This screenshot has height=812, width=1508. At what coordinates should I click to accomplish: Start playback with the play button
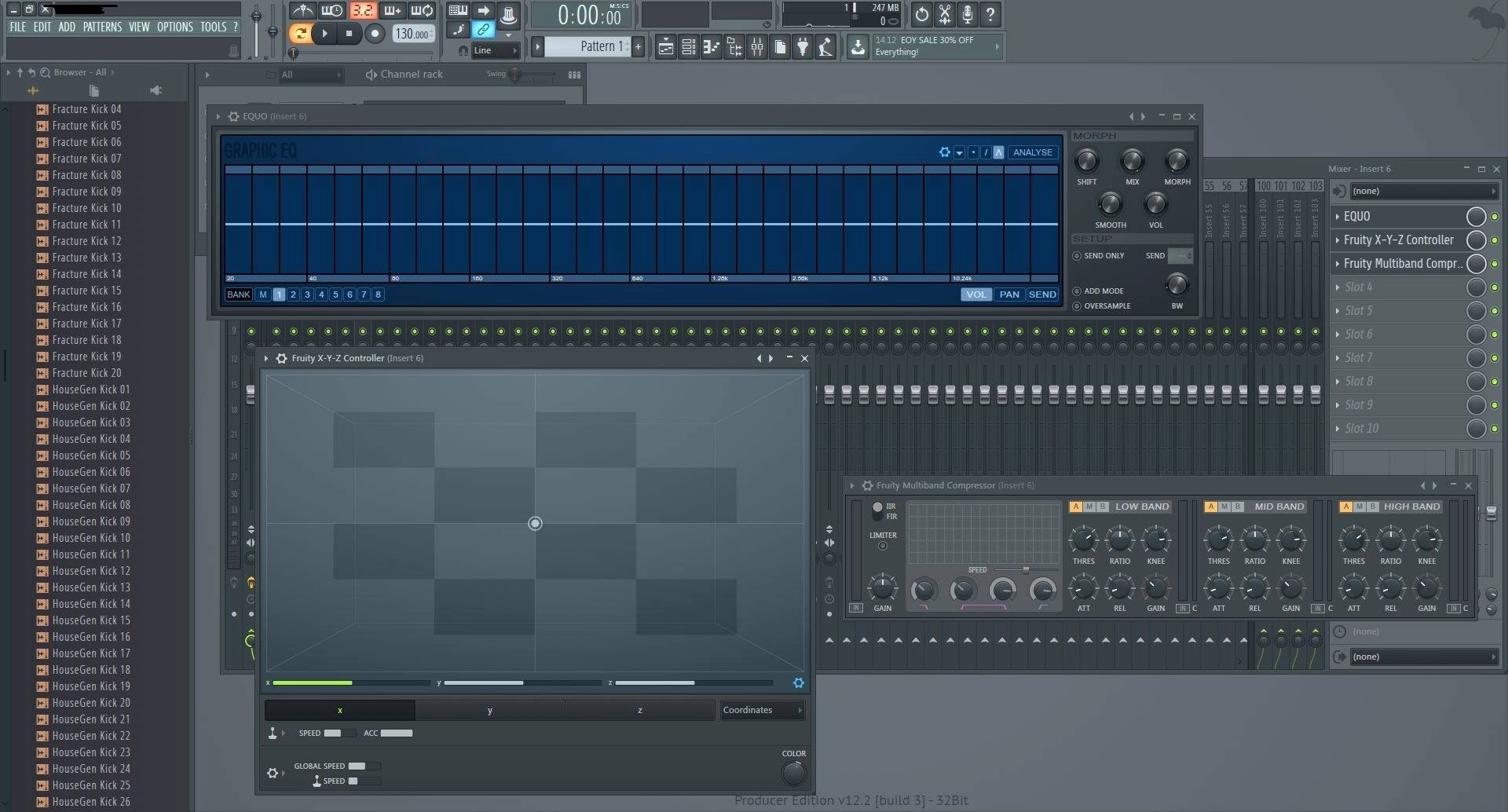pos(324,33)
